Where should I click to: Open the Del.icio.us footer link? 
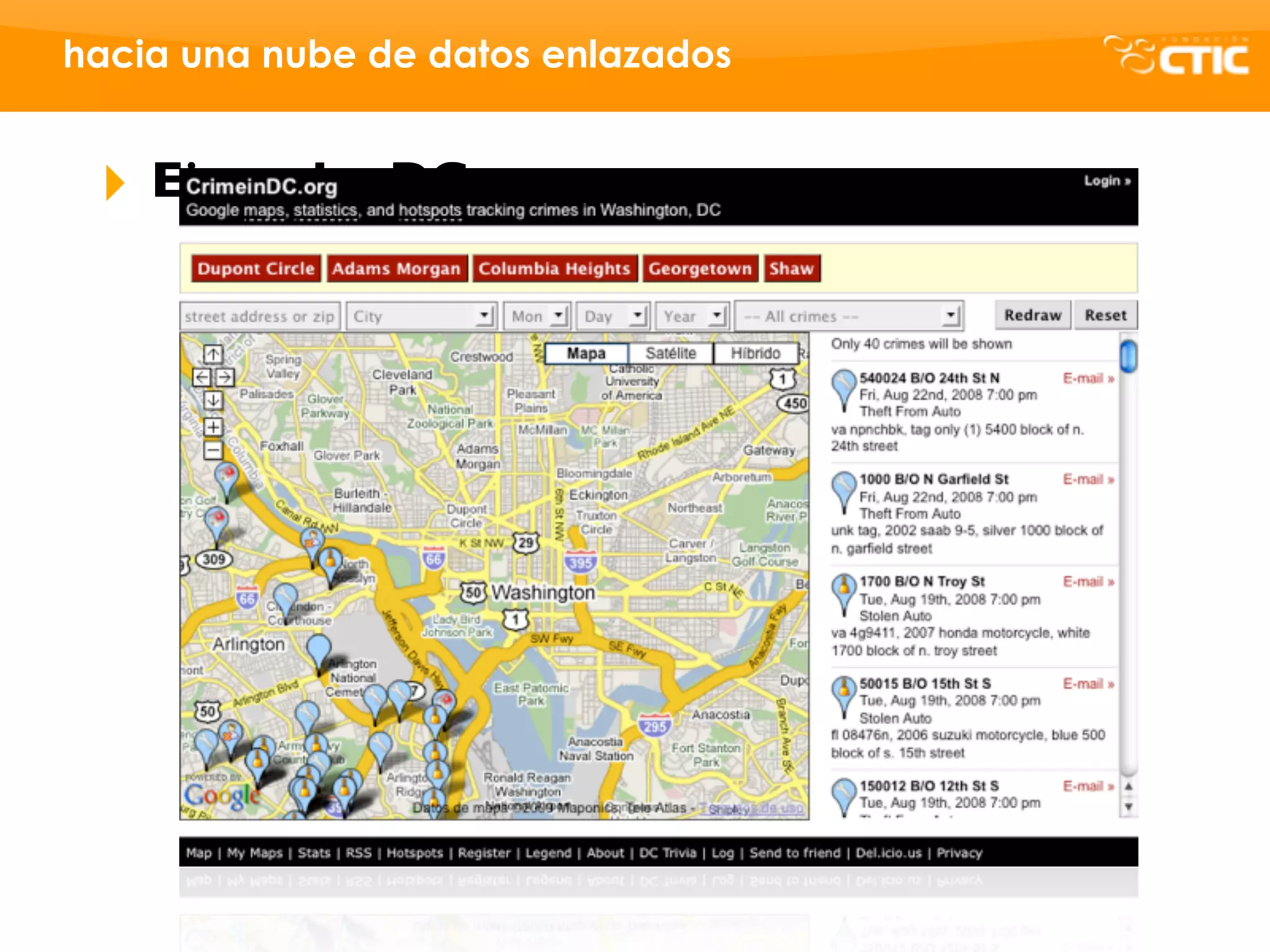[x=889, y=853]
